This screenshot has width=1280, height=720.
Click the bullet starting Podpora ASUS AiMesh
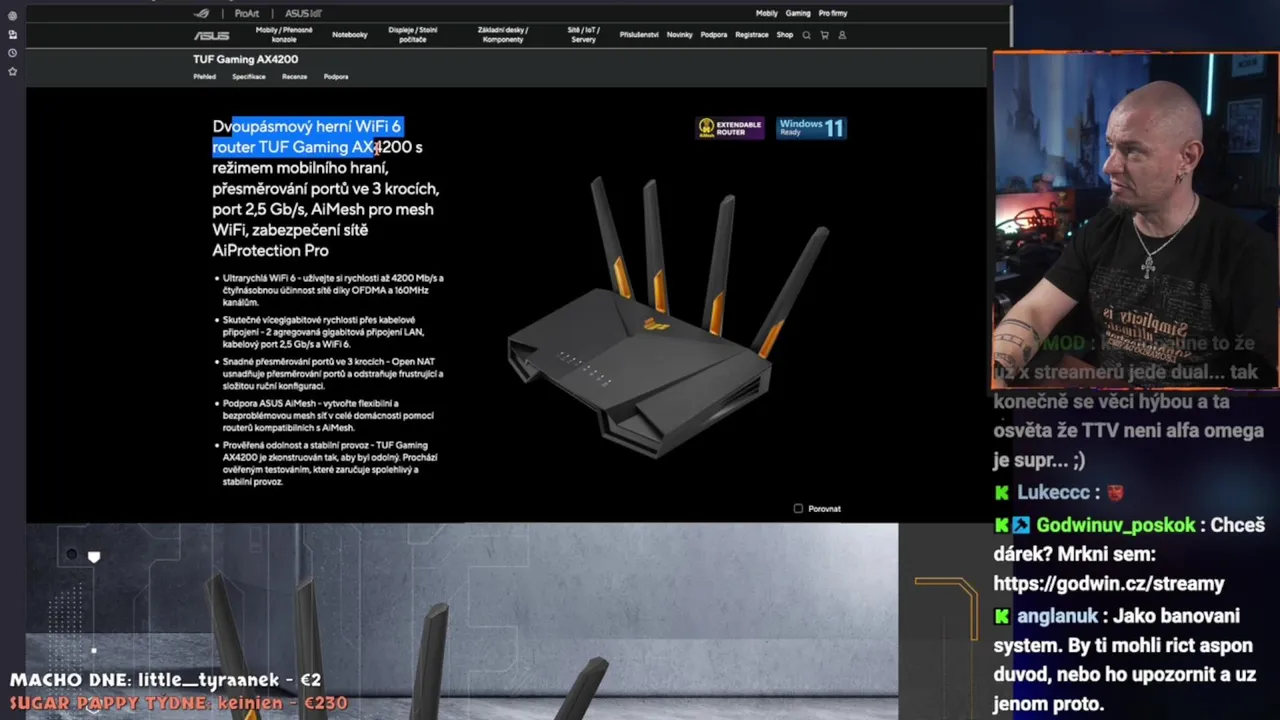coord(328,415)
